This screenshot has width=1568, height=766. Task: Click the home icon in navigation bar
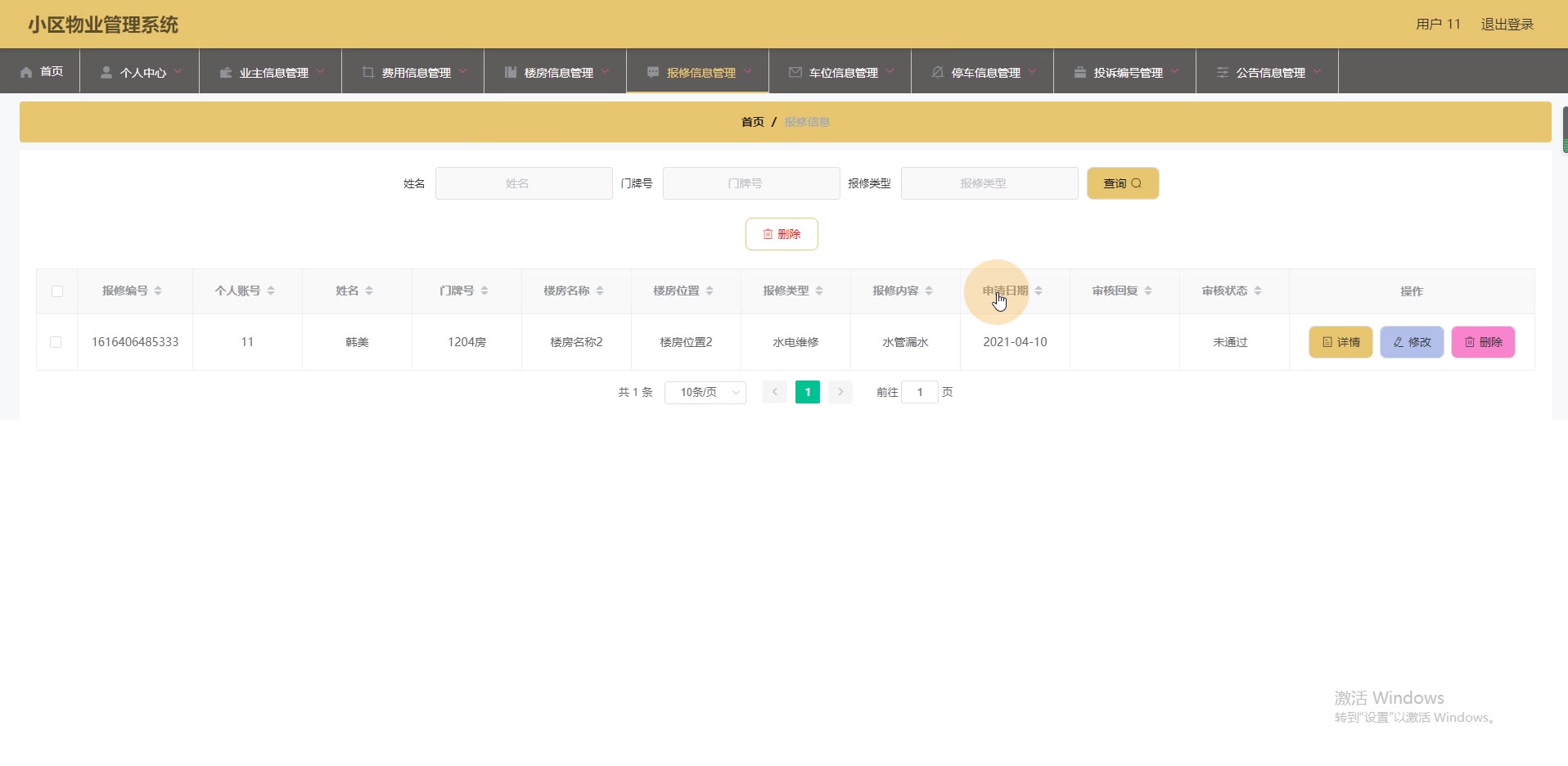coord(26,72)
